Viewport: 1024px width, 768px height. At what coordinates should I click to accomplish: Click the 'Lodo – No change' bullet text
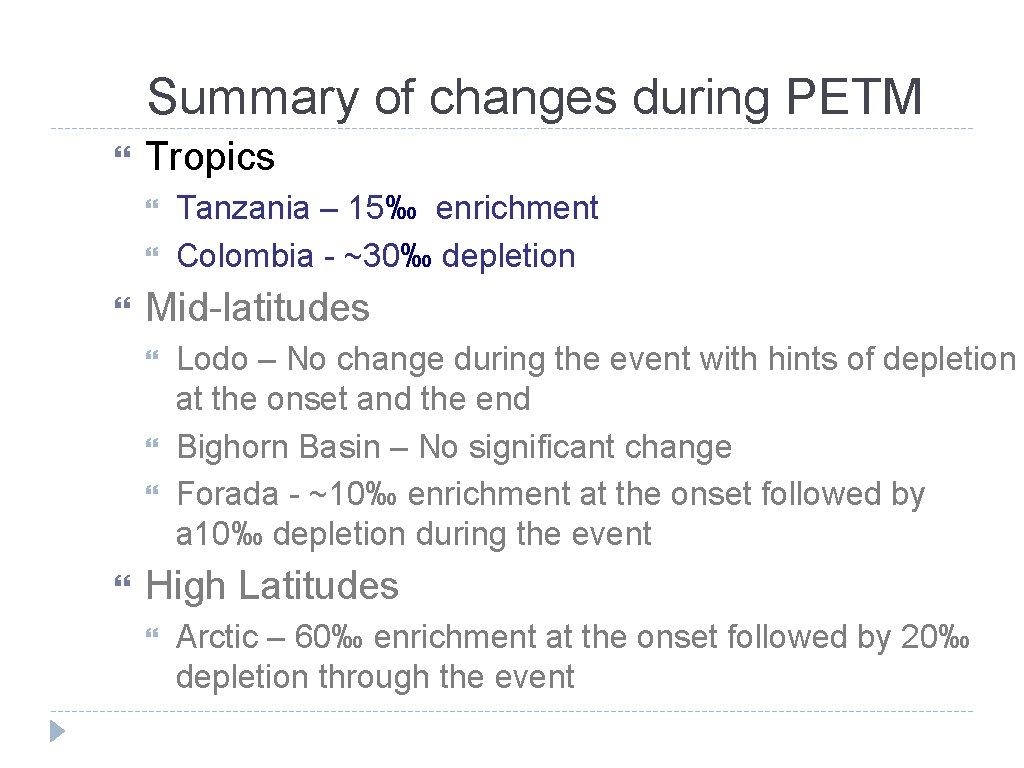click(x=594, y=379)
